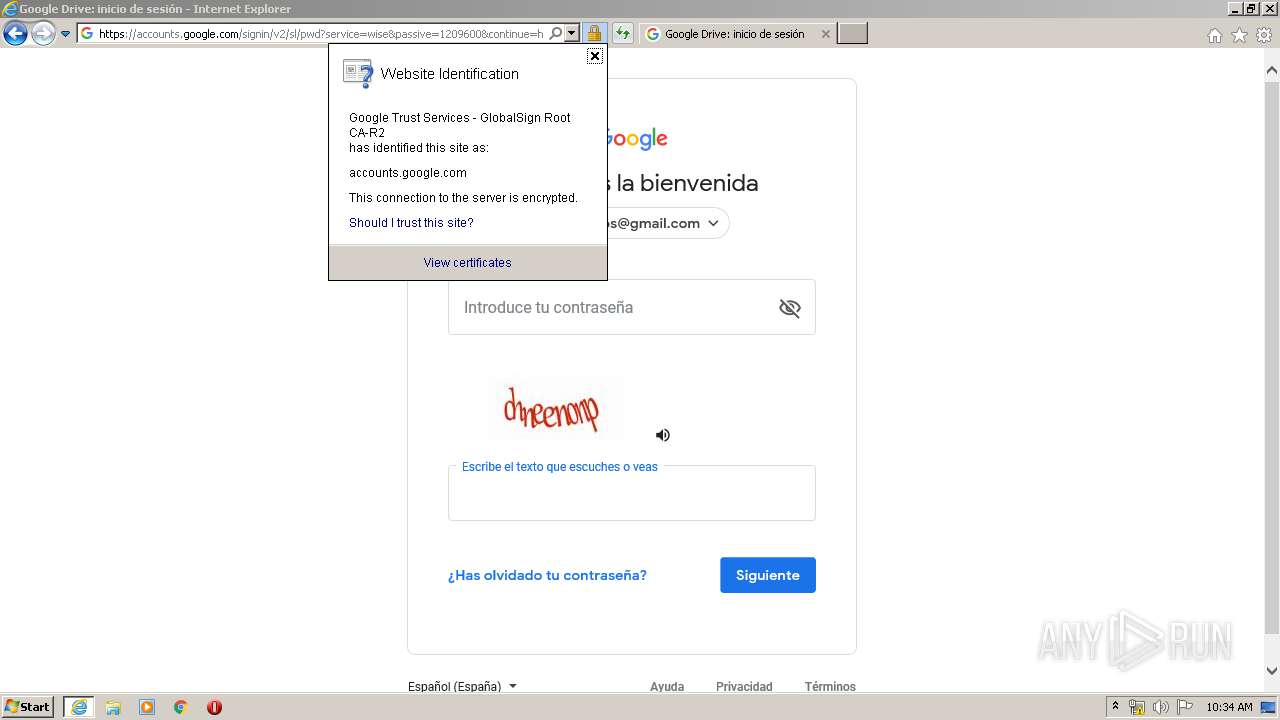1280x720 pixels.
Task: Click the Términos footer link
Action: (830, 687)
